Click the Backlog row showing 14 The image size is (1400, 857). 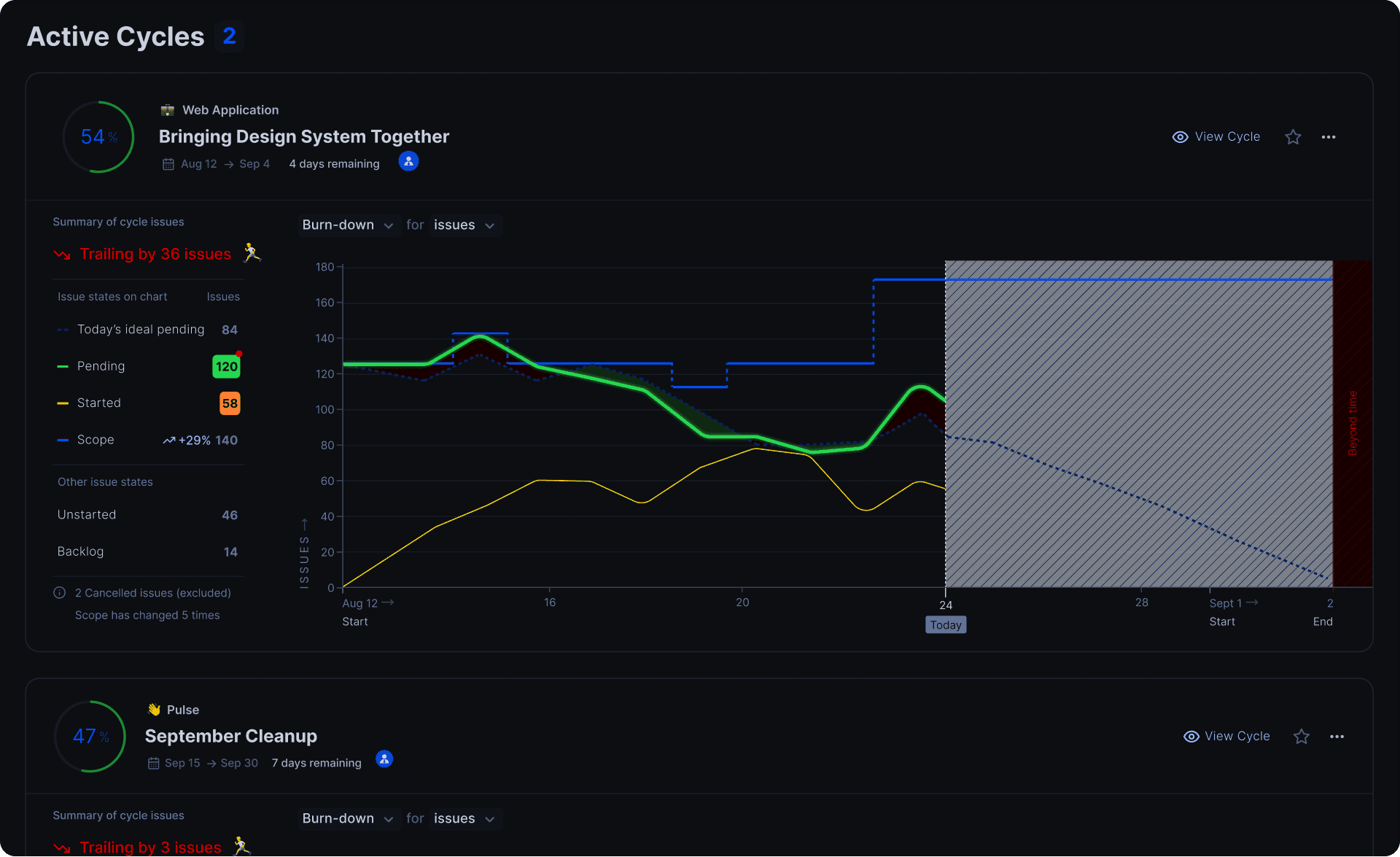point(147,552)
